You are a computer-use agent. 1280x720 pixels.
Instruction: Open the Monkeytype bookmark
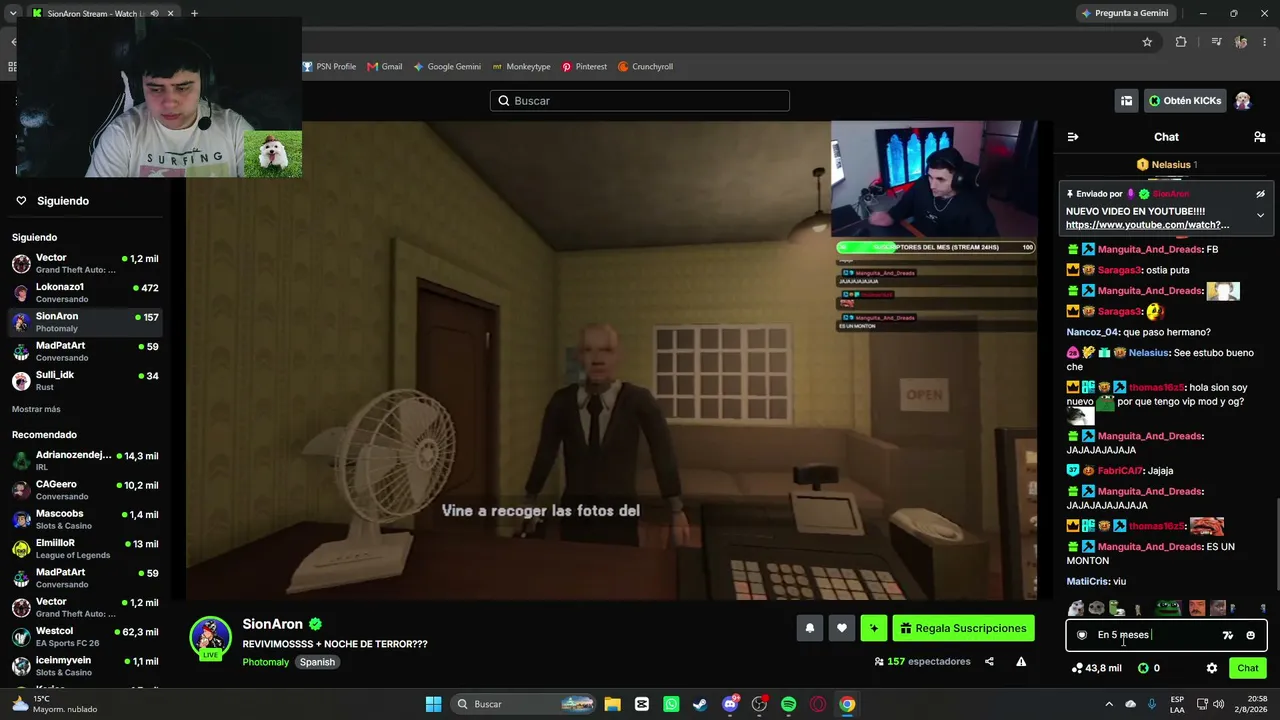pos(521,67)
